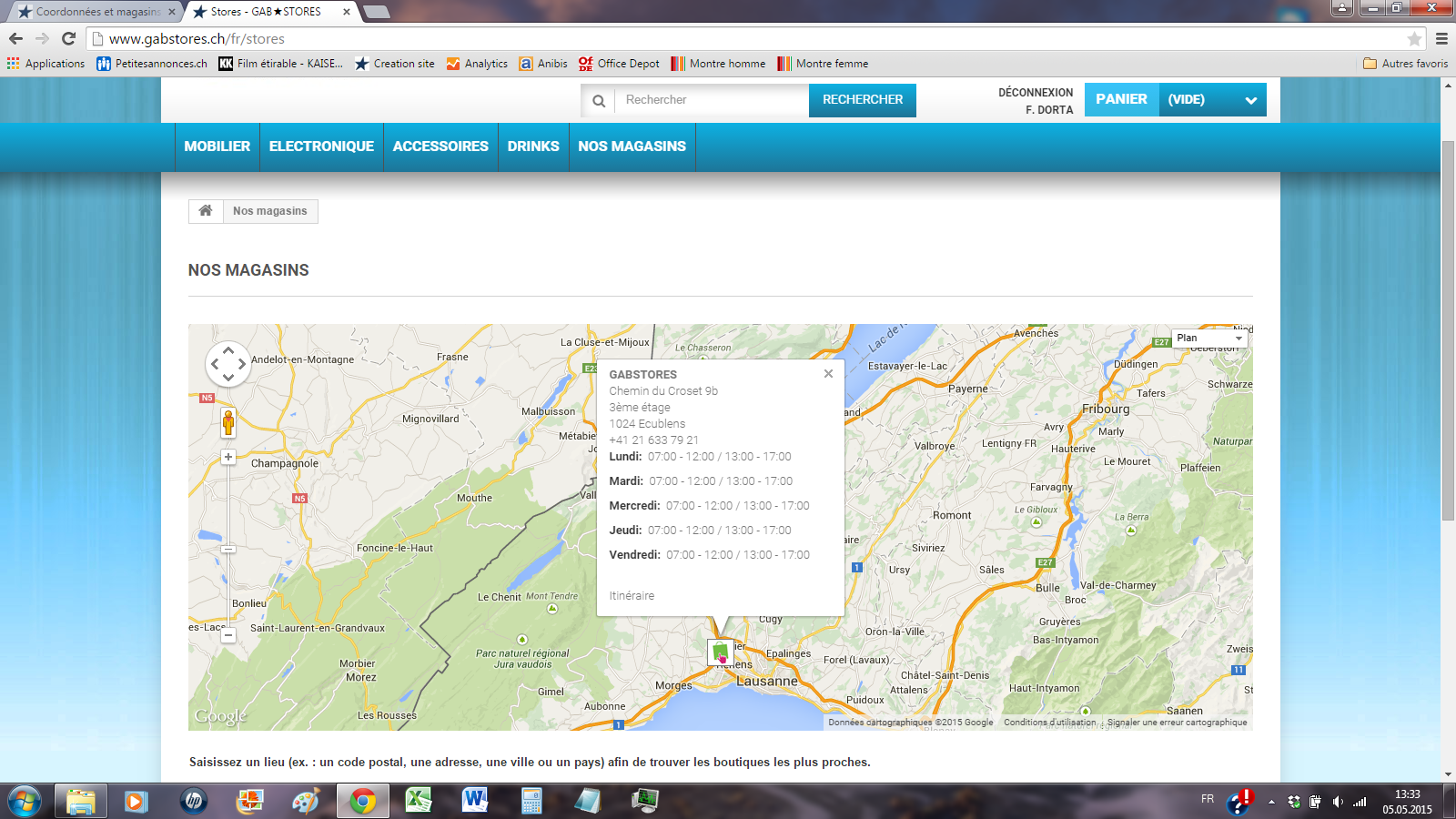Expand the Panier cart dropdown

tap(1250, 100)
